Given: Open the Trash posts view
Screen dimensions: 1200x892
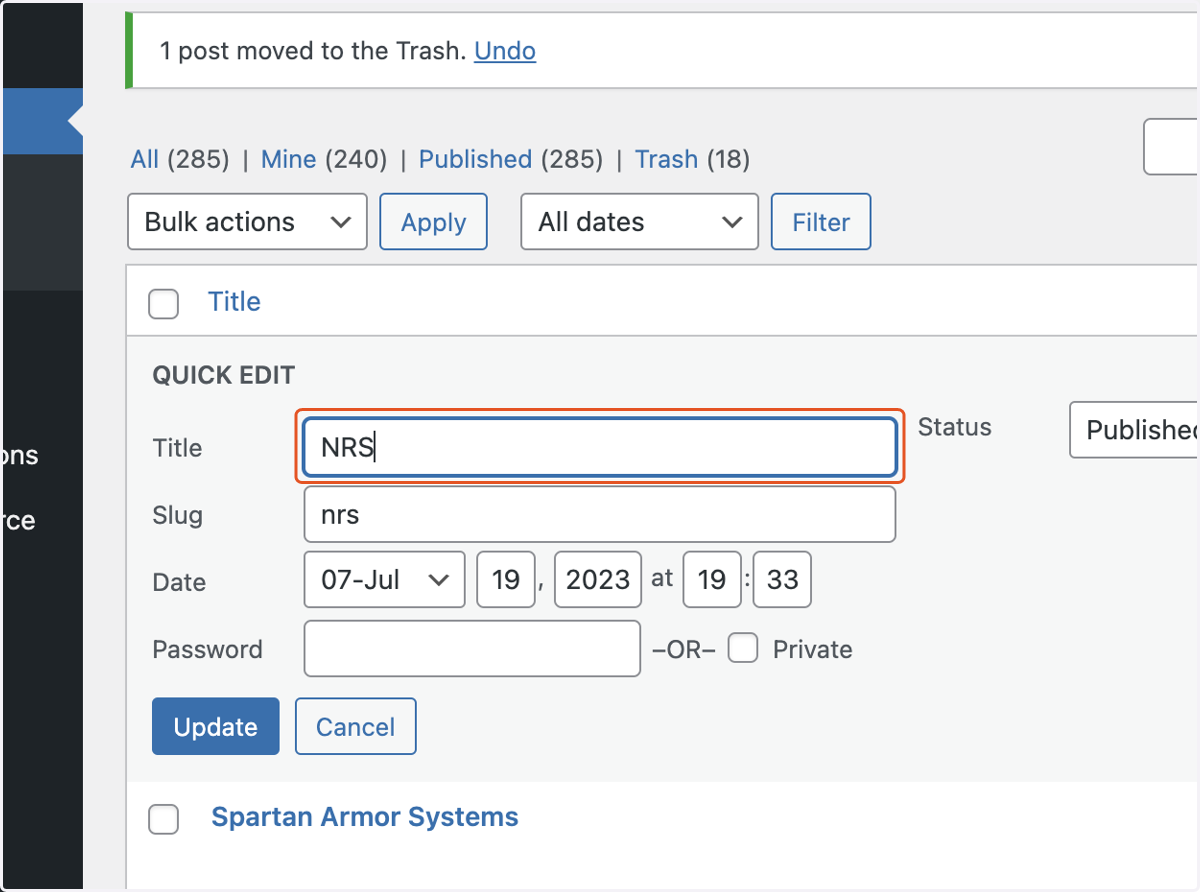Looking at the screenshot, I should tap(666, 159).
